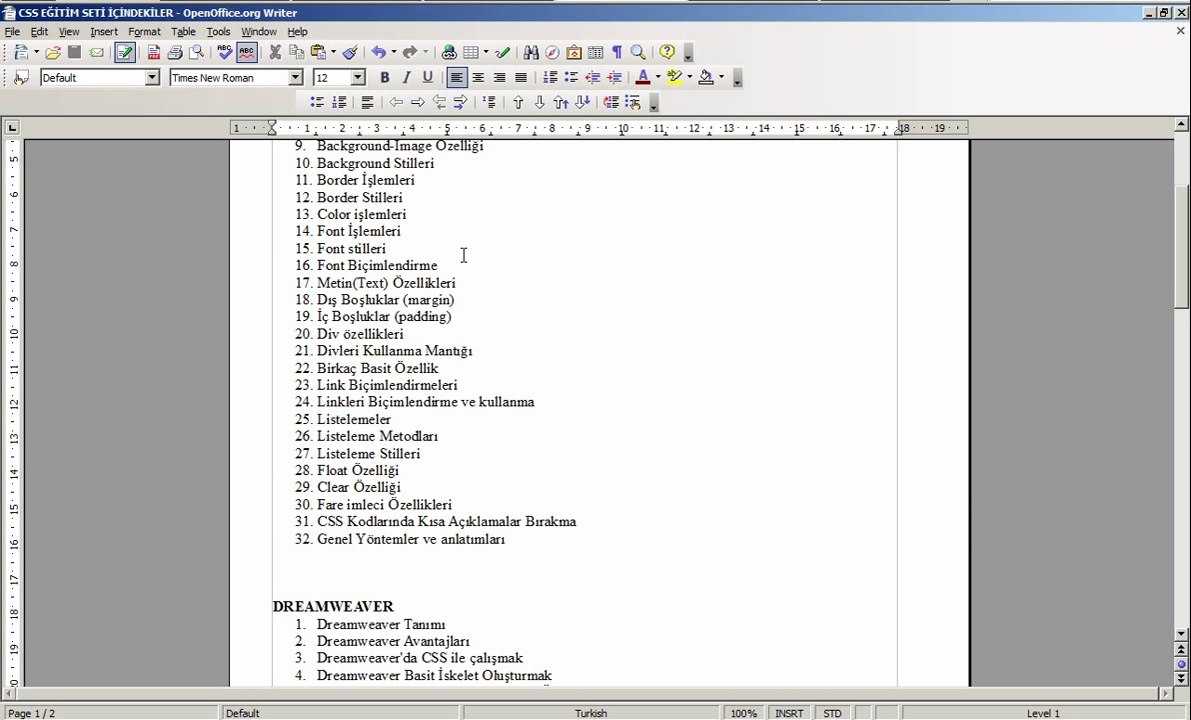
Task: Toggle Bullets On/Off in formatting toolbar
Action: pyautogui.click(x=571, y=77)
